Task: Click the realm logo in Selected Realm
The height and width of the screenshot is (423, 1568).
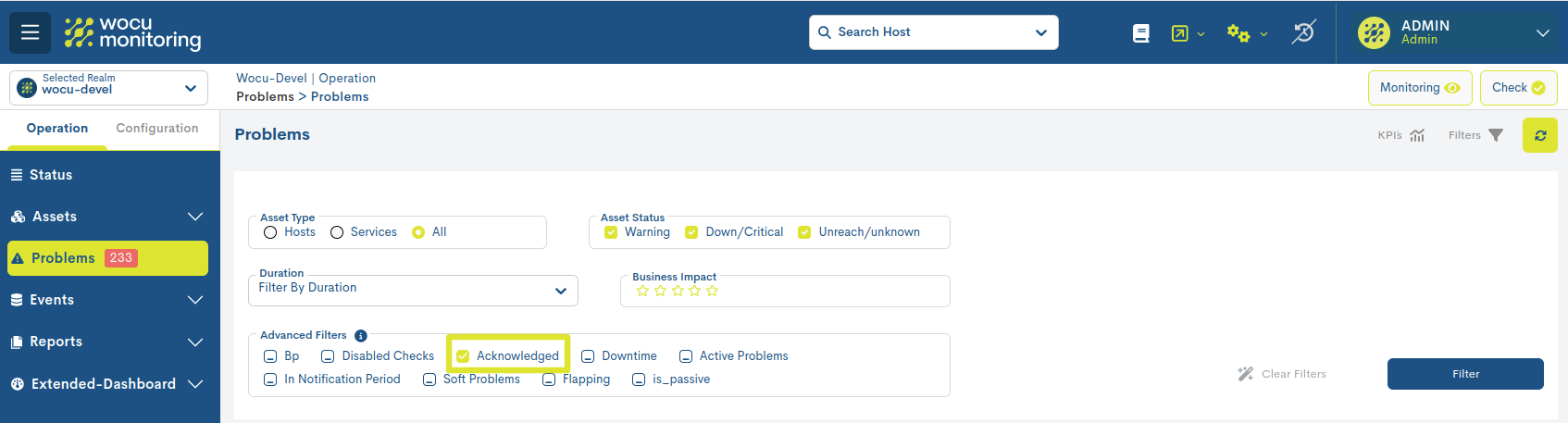Action: (27, 88)
